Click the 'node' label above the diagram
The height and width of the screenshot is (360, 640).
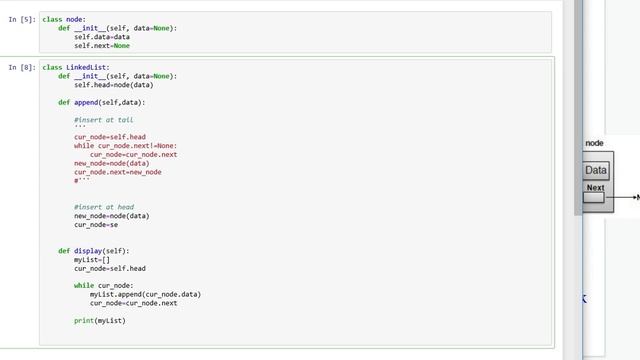pos(594,143)
